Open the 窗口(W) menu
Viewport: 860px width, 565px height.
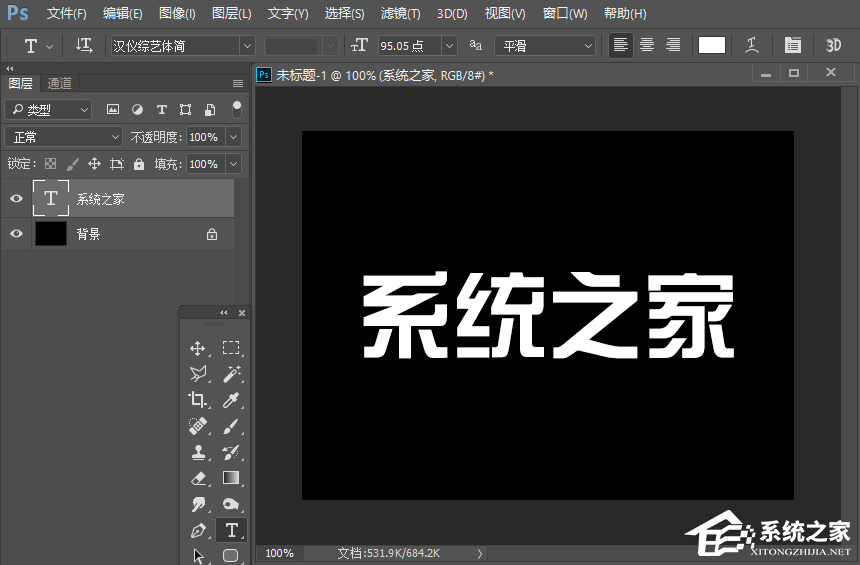pos(565,13)
